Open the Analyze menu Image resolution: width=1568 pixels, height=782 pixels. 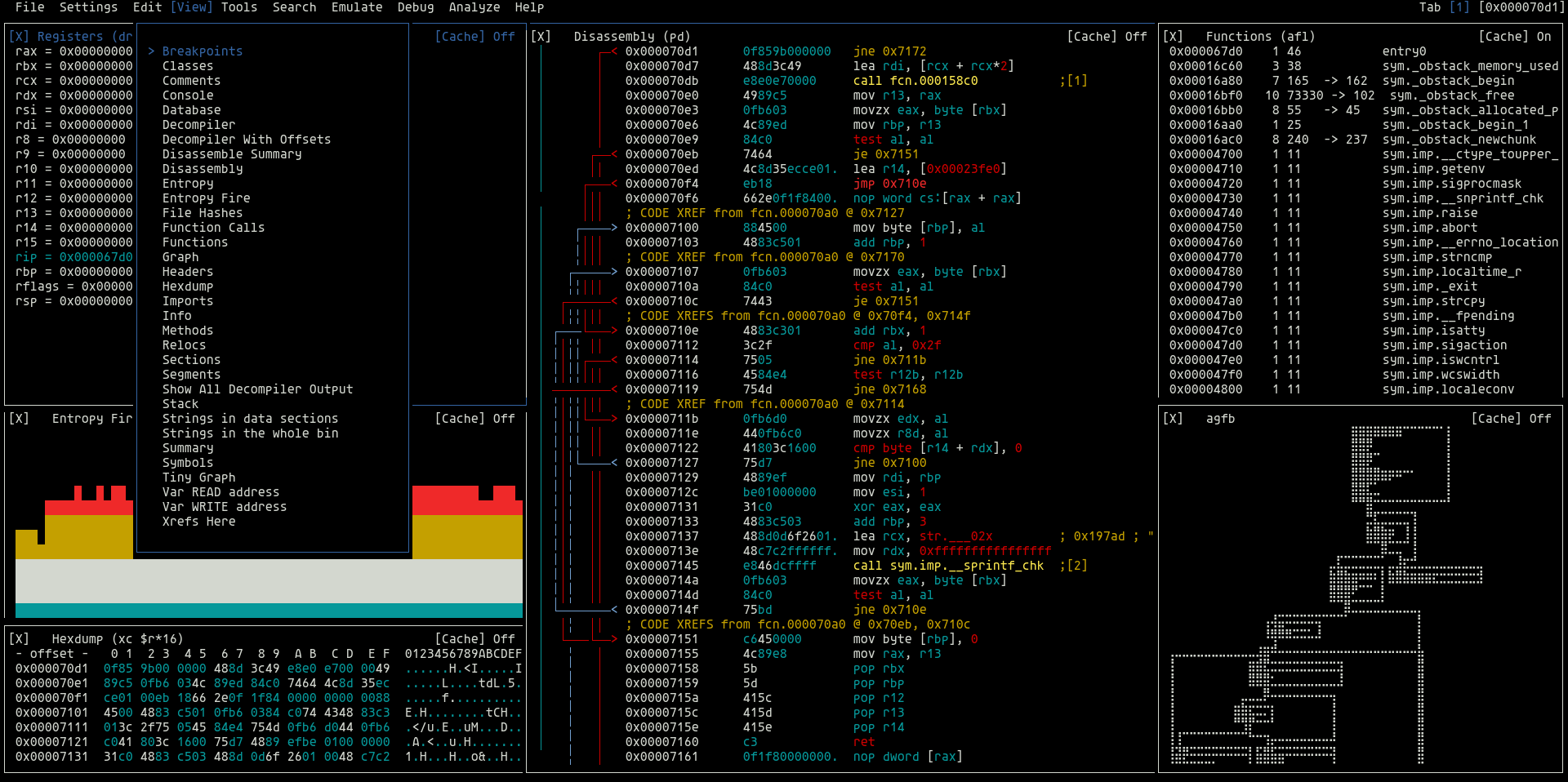pyautogui.click(x=474, y=7)
